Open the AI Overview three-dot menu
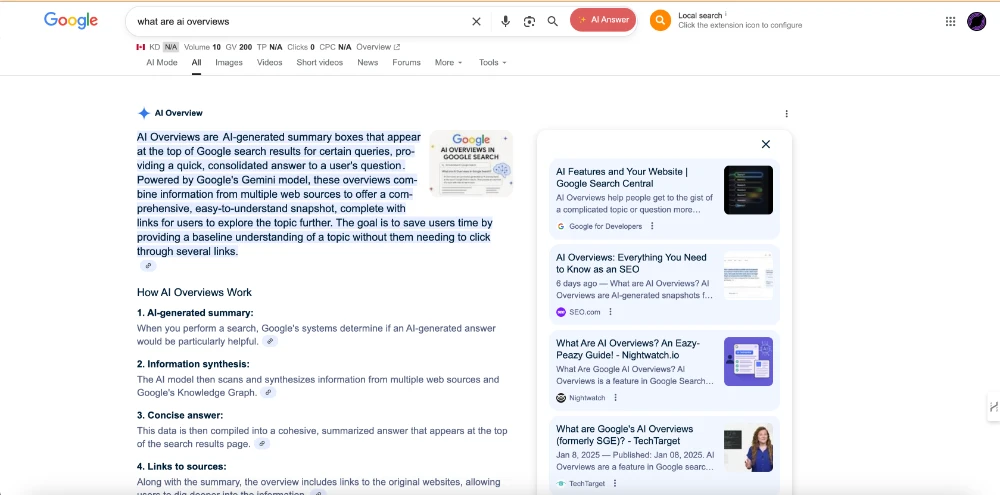 point(786,114)
